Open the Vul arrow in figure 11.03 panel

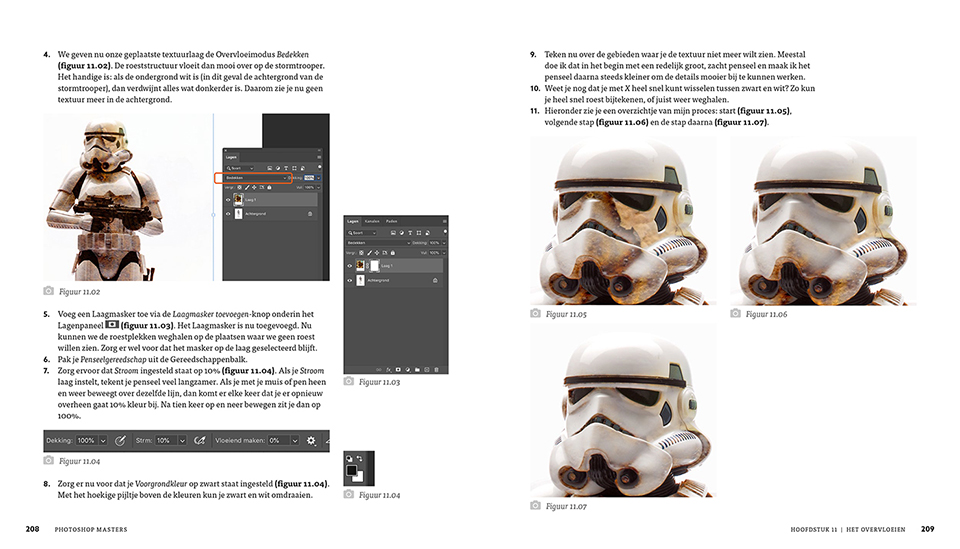tap(444, 252)
